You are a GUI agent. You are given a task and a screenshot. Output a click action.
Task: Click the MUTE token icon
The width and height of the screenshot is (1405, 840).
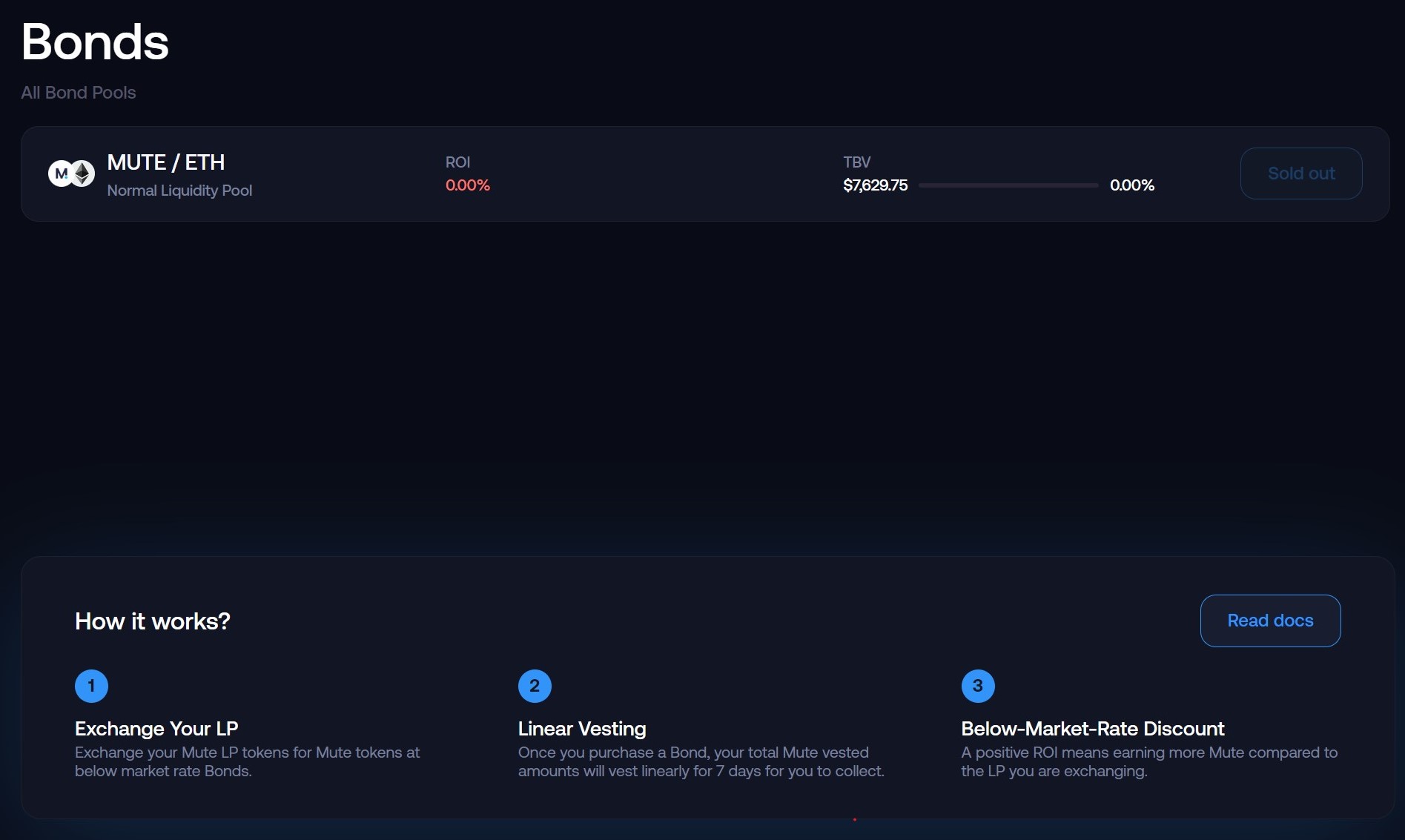(x=60, y=173)
